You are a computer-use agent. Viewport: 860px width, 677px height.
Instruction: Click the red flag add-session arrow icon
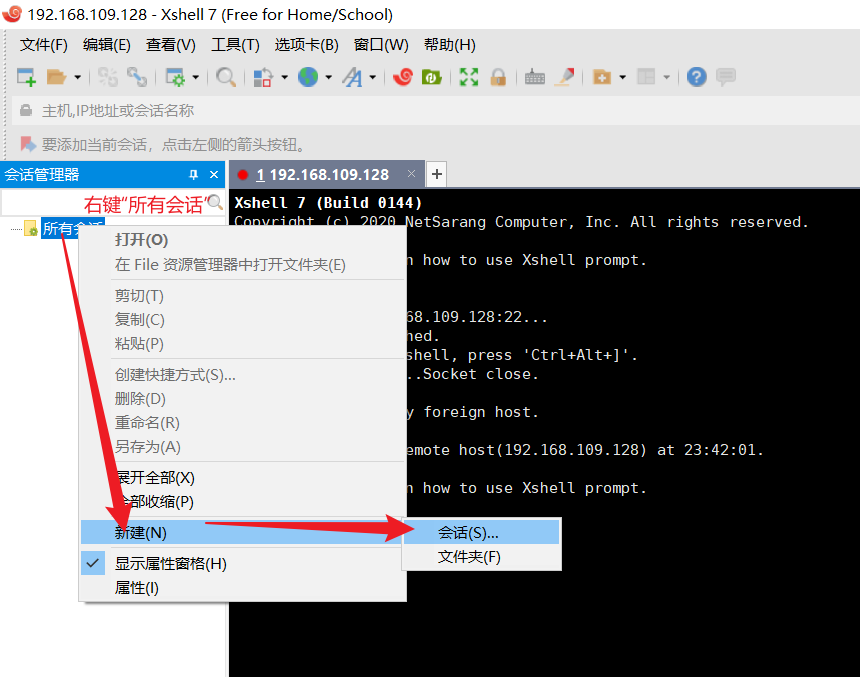(x=28, y=144)
